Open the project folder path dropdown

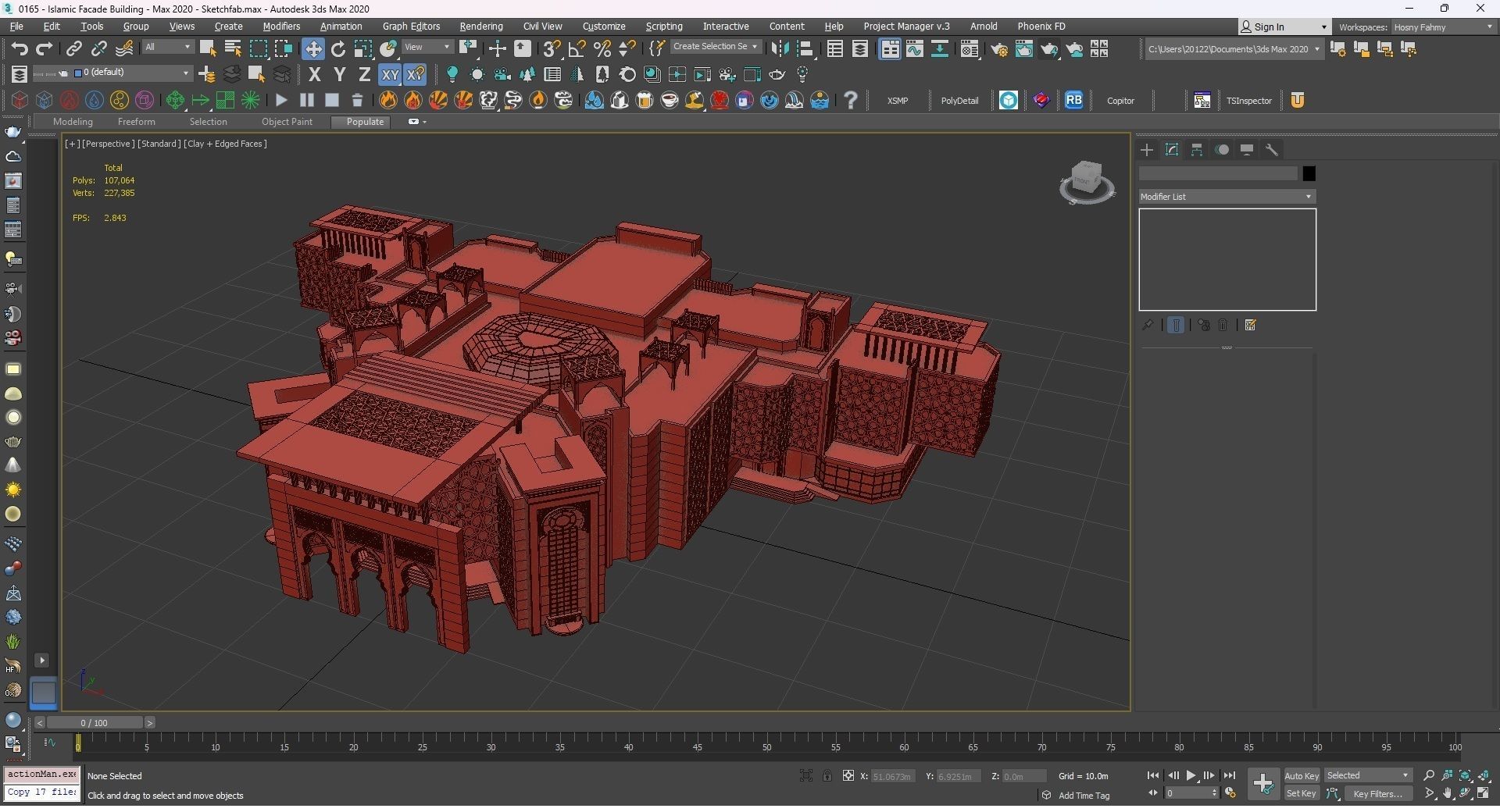tap(1234, 49)
